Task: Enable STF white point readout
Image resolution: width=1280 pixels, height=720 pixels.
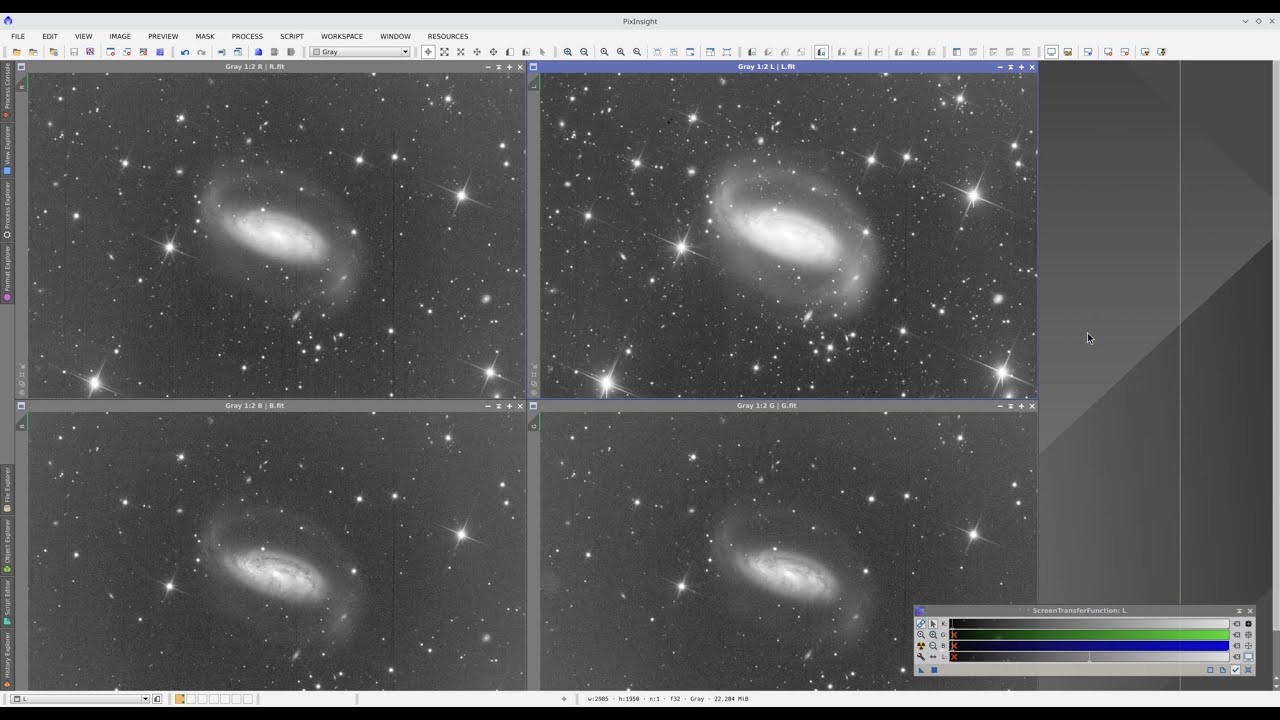Action: point(1248,646)
